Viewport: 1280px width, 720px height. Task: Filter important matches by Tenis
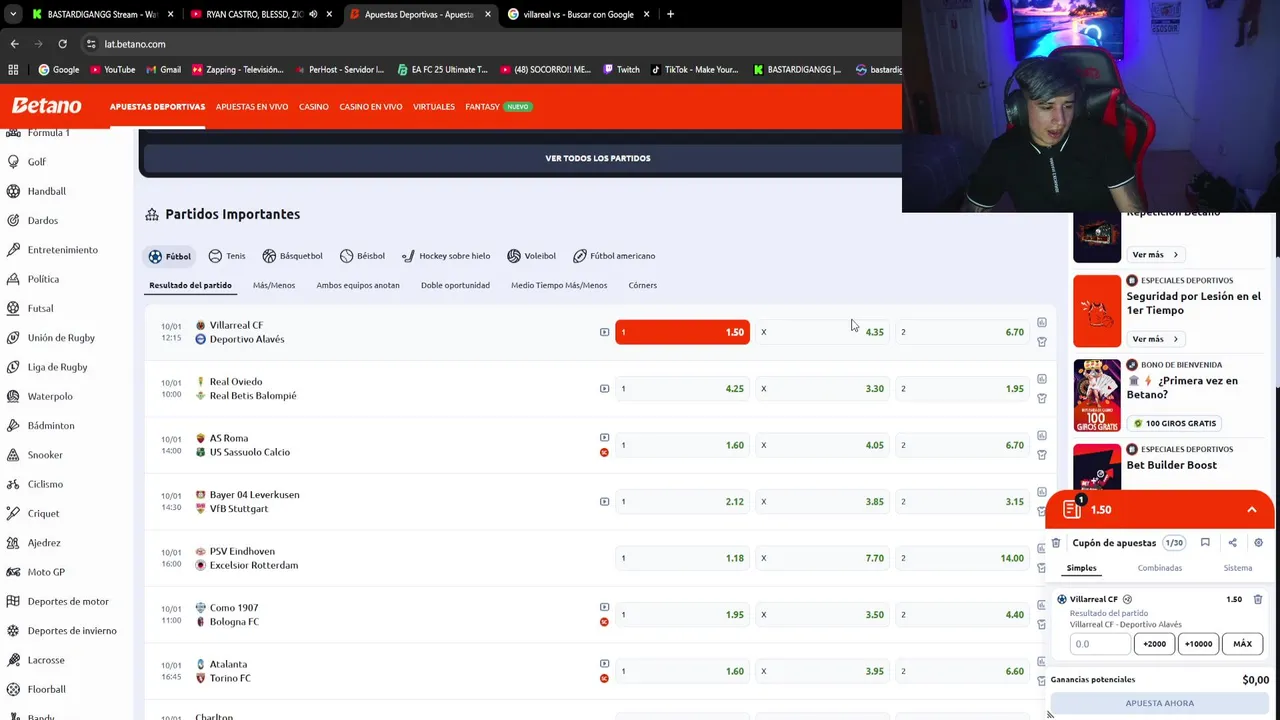coord(227,256)
